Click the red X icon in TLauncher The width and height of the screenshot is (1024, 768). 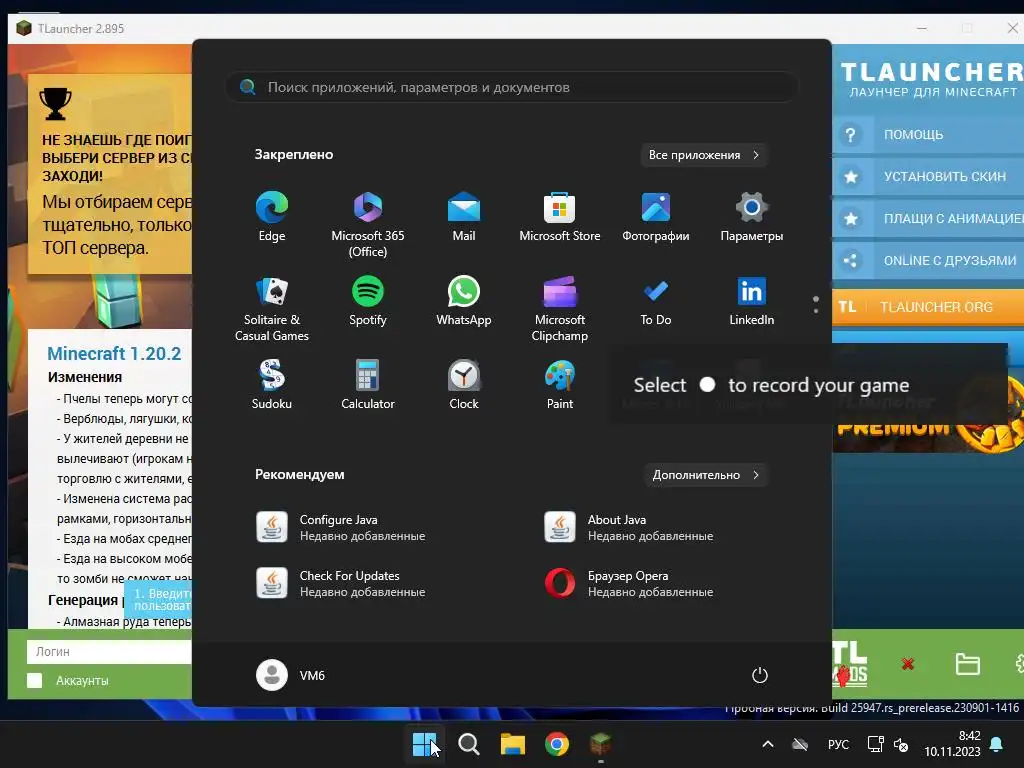[908, 664]
